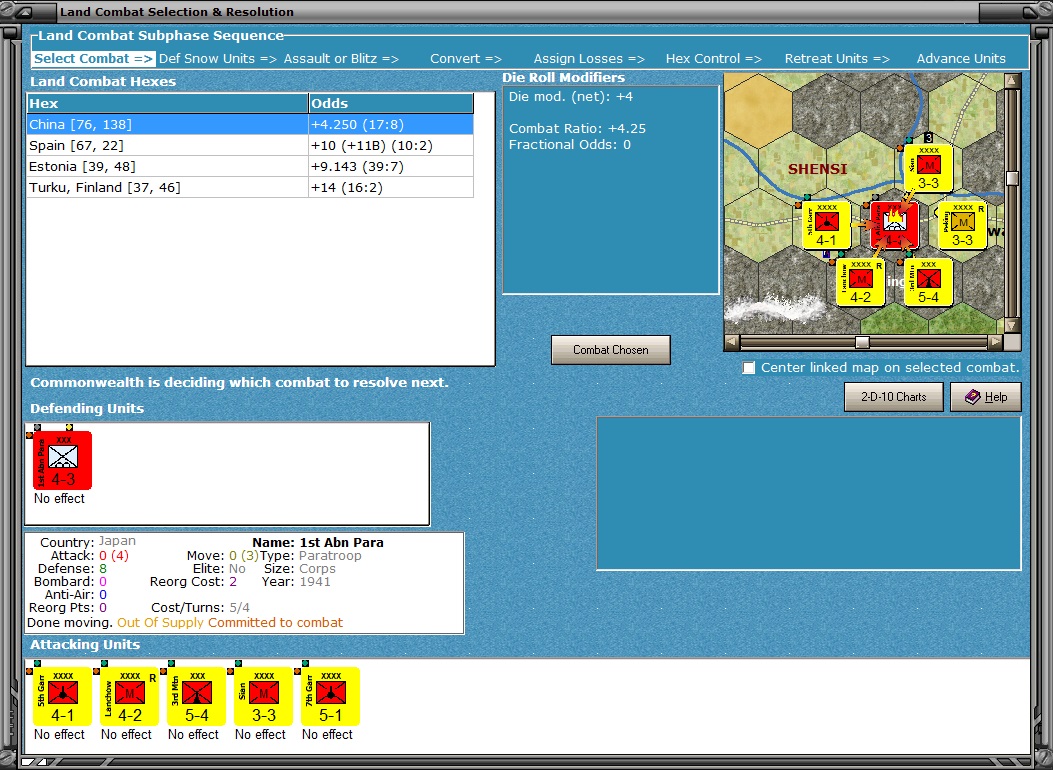
Task: Click the Retreat Units subphase step
Action: pos(837,58)
